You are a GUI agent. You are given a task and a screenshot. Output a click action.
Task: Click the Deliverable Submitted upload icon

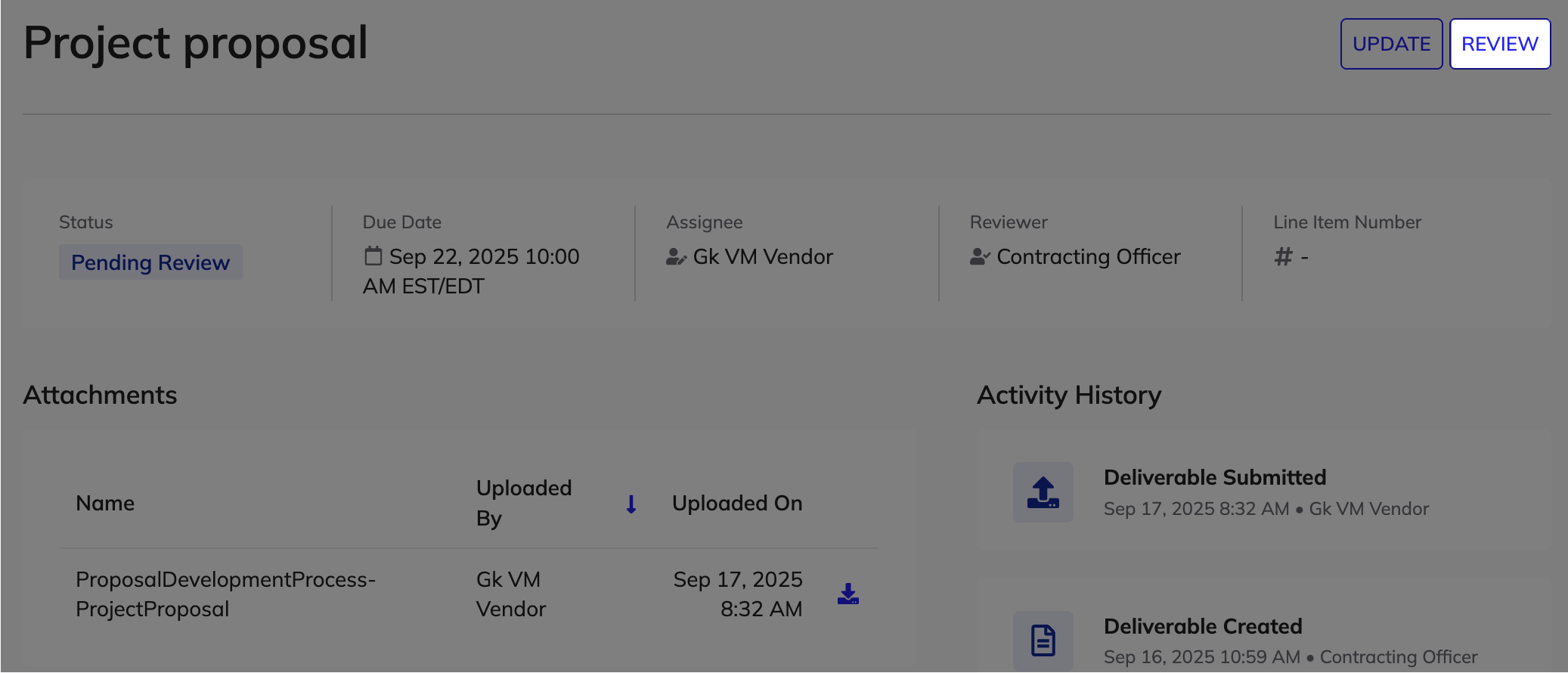(1043, 492)
